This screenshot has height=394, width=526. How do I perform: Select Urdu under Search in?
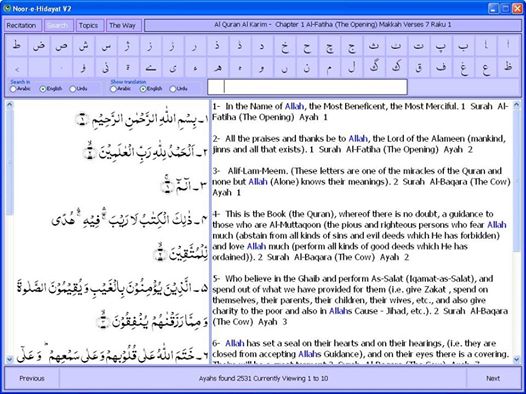pyautogui.click(x=78, y=89)
